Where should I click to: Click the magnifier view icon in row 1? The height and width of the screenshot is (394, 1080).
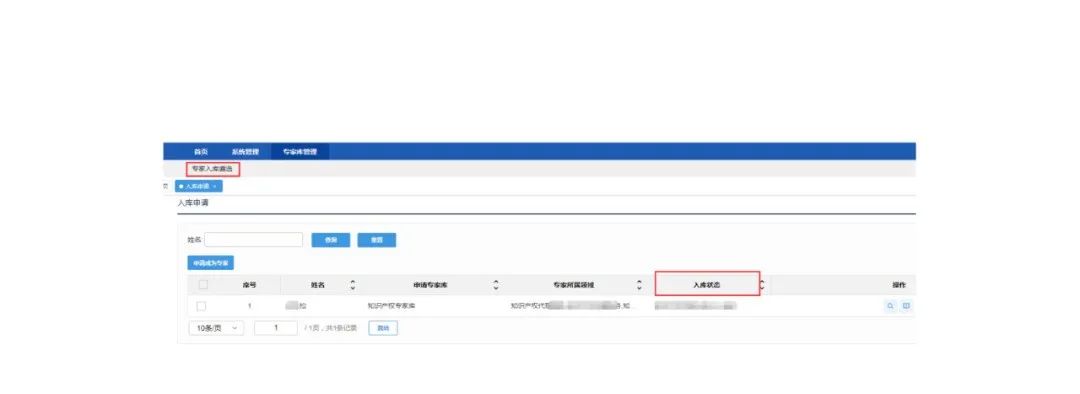pyautogui.click(x=891, y=306)
